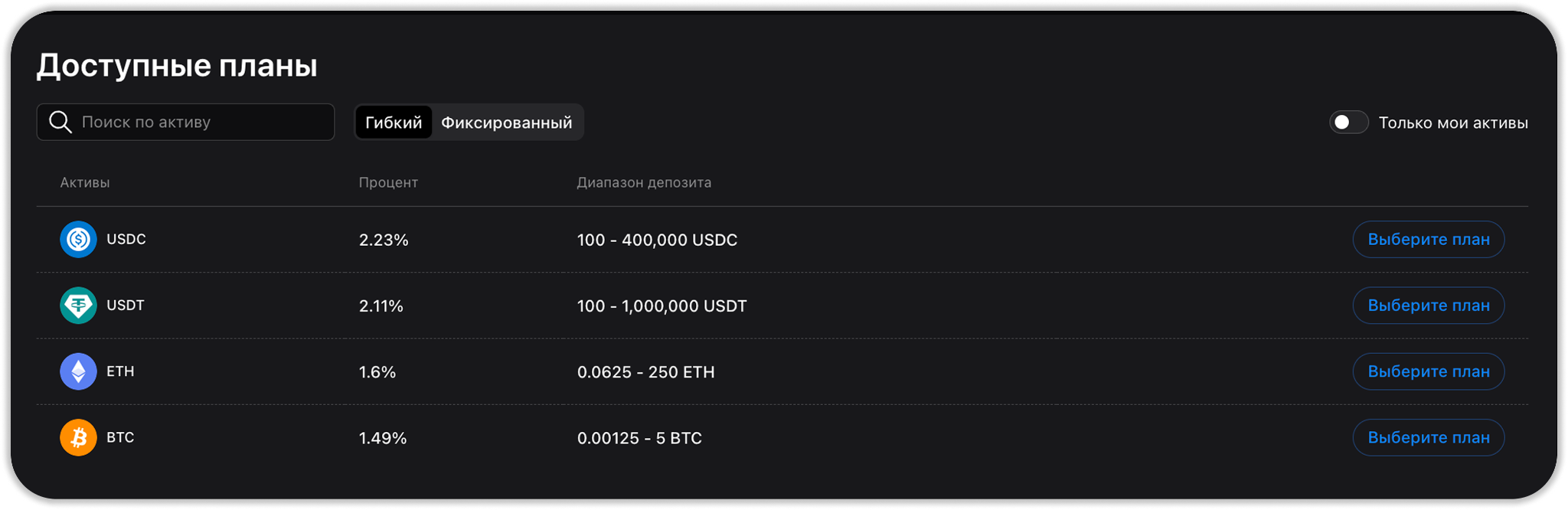Click the 2.23% interest rate value

(384, 240)
